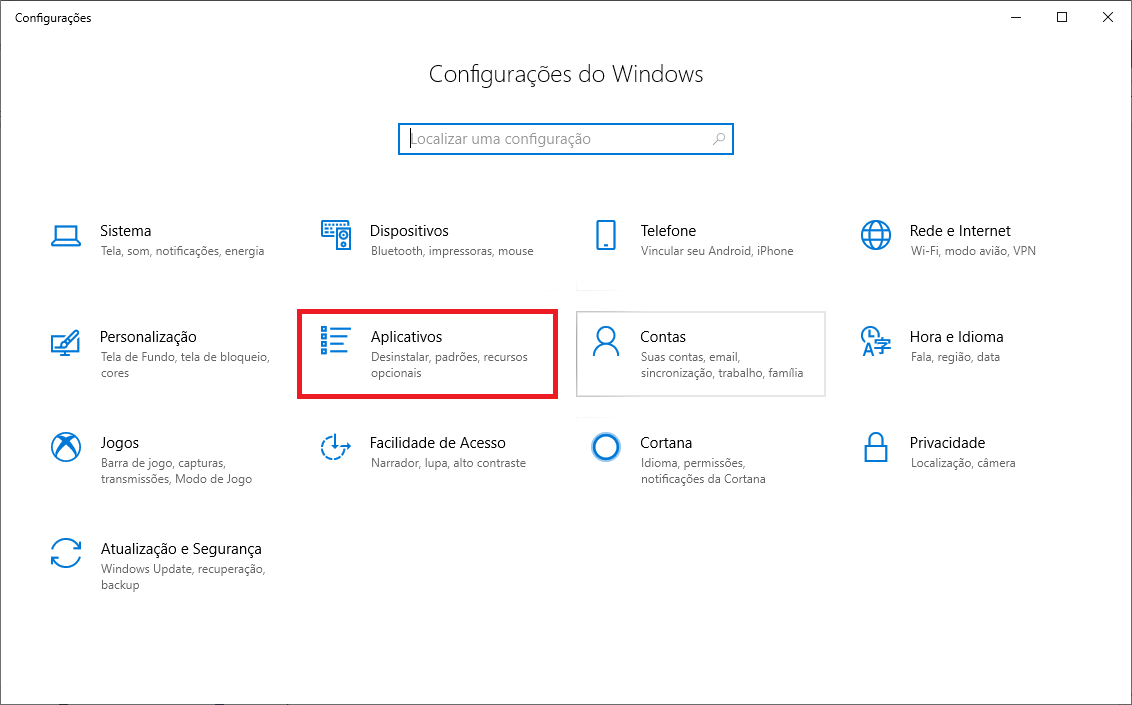
Task: Maximize the Configurações window
Action: [x=1062, y=17]
